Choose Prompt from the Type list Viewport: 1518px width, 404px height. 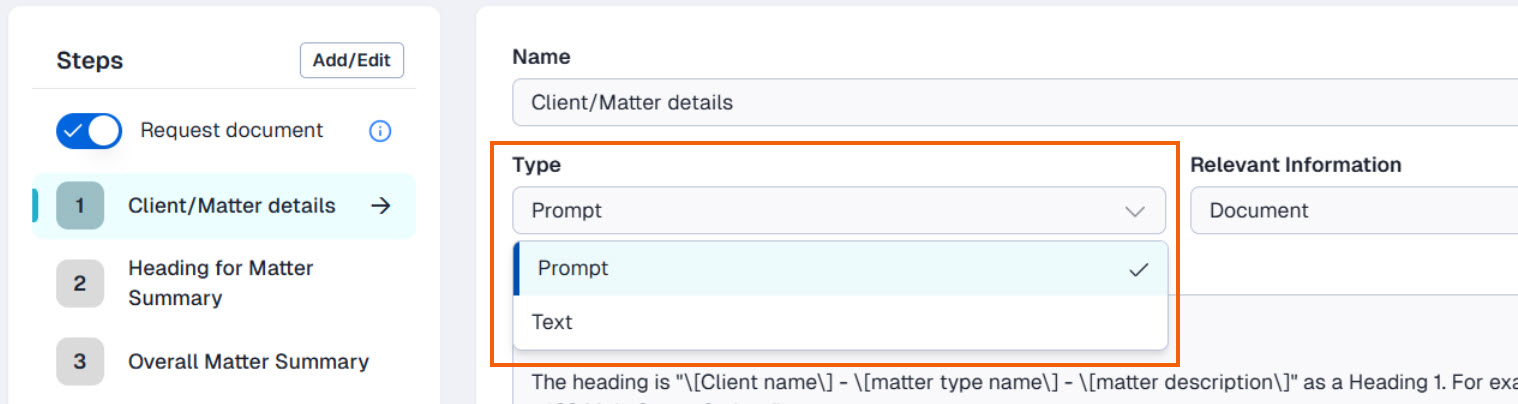click(x=573, y=269)
